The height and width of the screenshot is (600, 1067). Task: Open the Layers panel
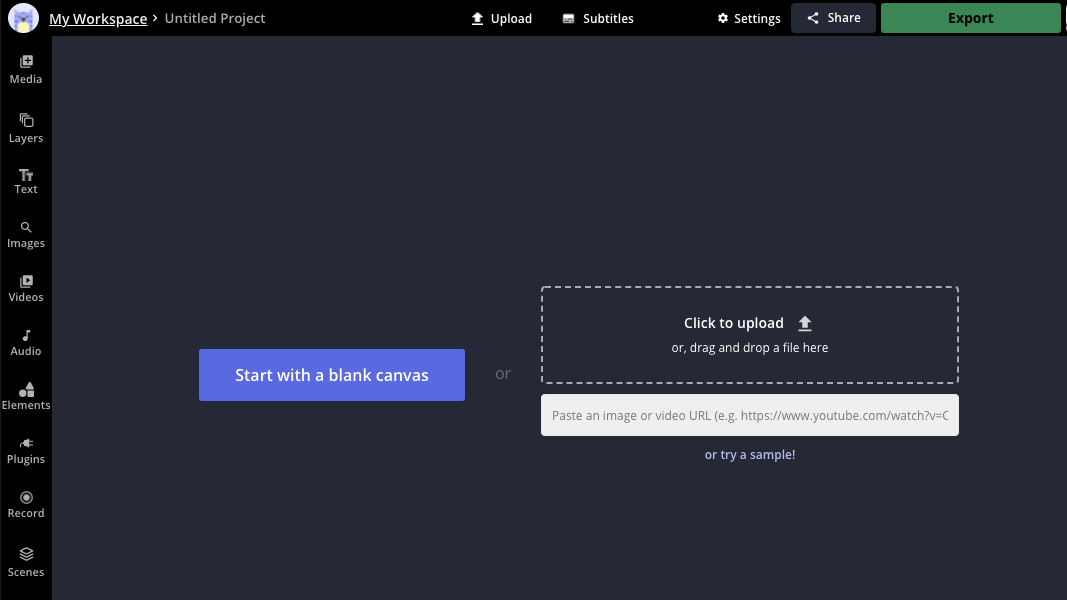[x=25, y=128]
